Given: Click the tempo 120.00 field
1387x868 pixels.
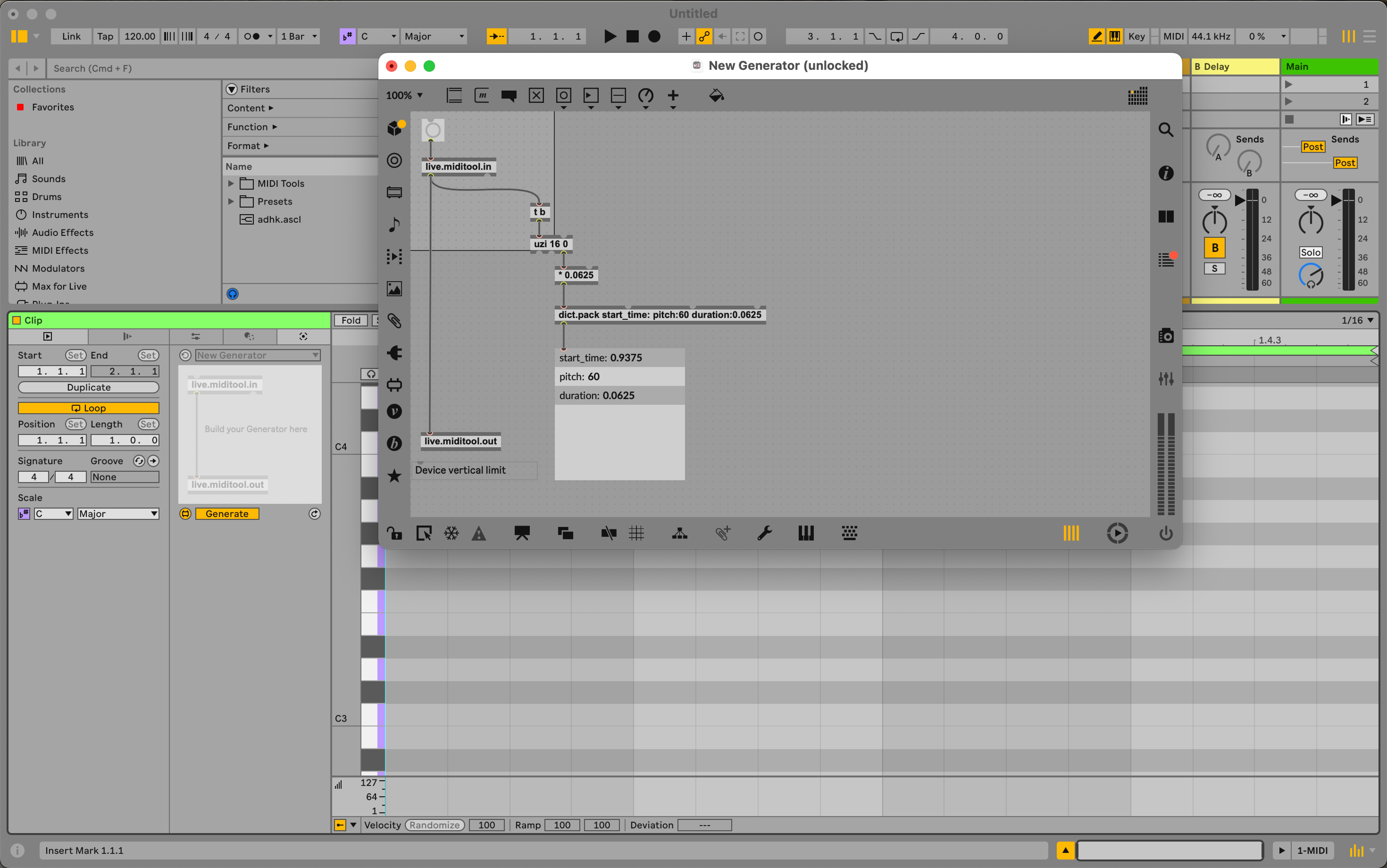Looking at the screenshot, I should pos(139,36).
